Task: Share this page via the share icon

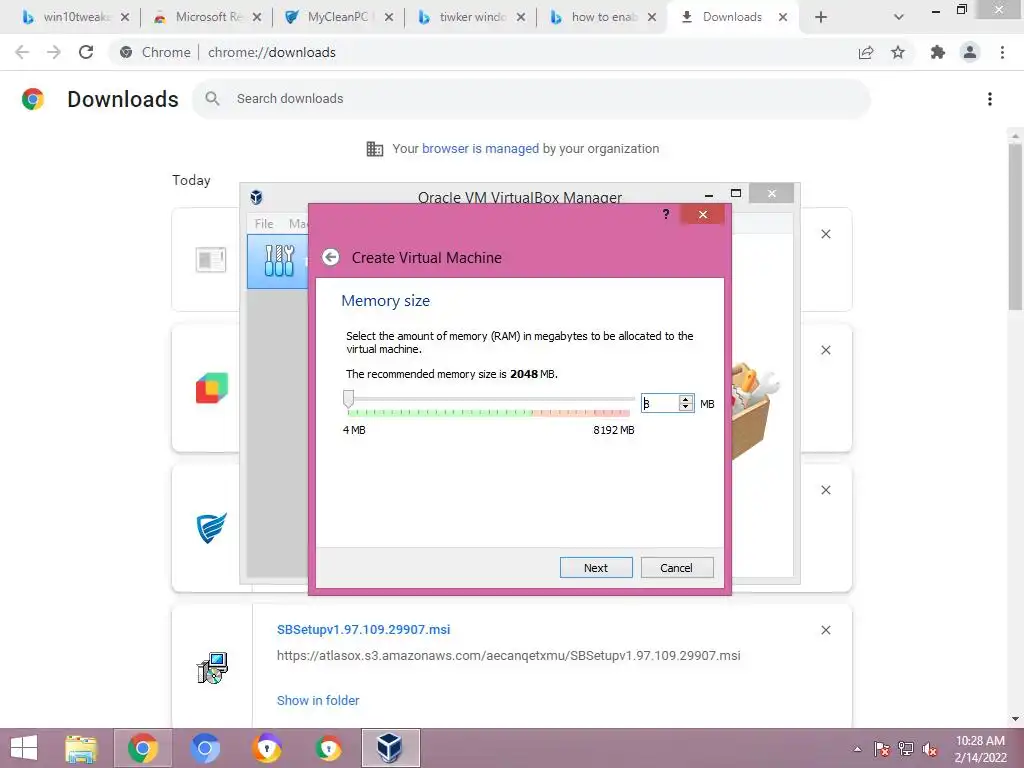Action: [x=866, y=52]
